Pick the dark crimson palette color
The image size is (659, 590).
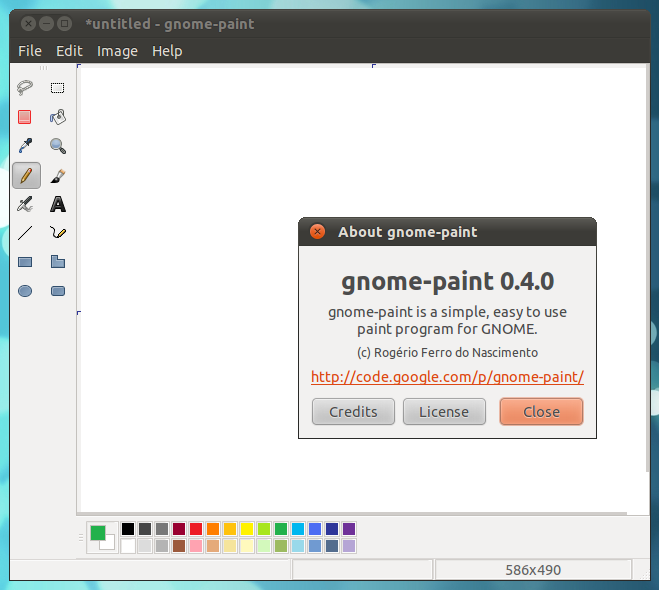coord(179,529)
